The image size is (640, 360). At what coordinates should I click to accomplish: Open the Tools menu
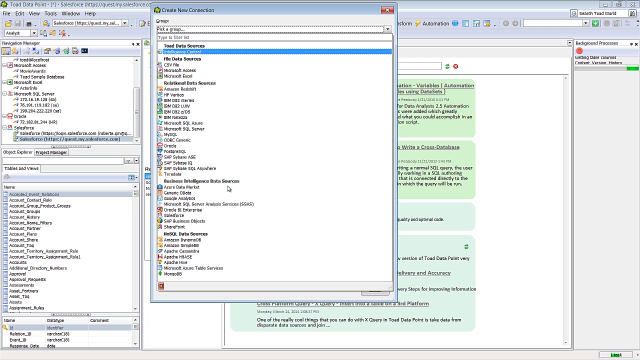point(51,13)
